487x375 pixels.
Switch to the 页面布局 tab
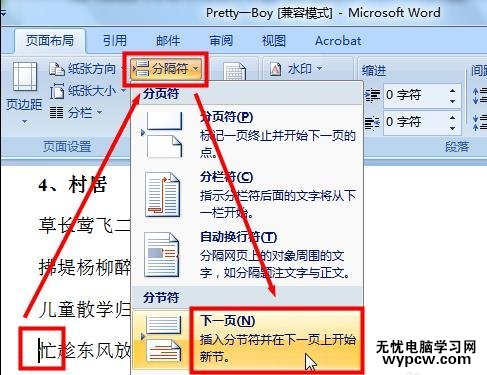50,41
